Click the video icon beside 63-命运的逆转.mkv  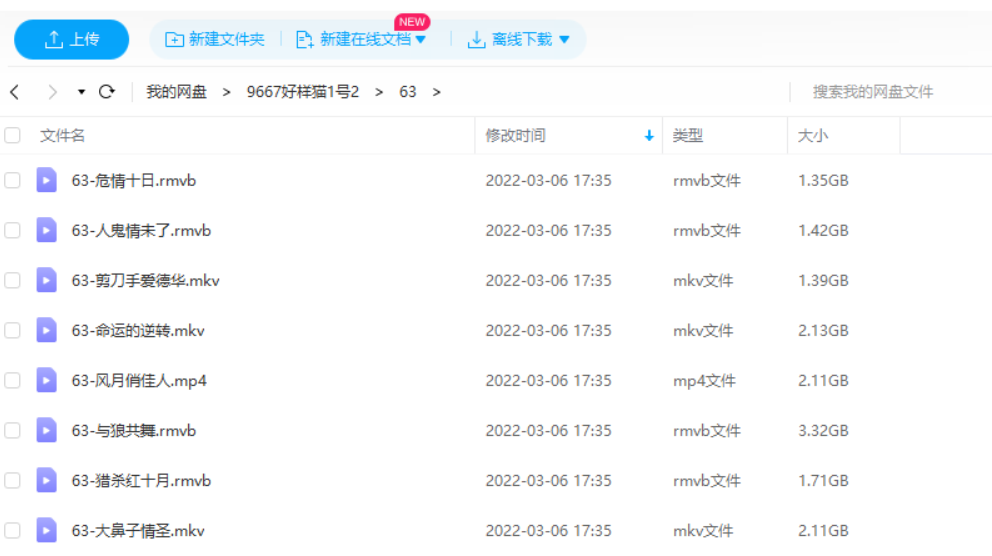47,330
